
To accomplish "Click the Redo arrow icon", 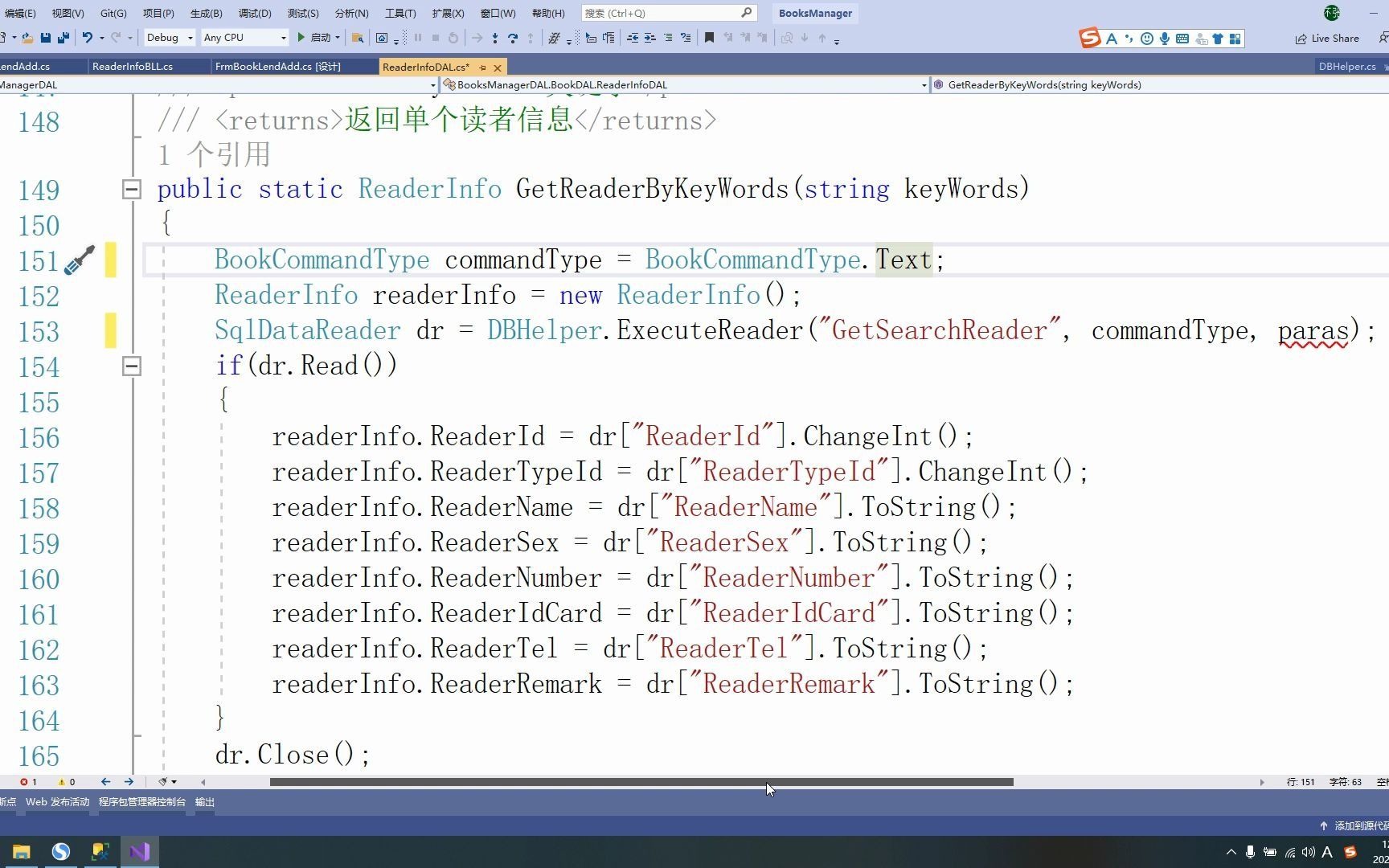I will [116, 38].
